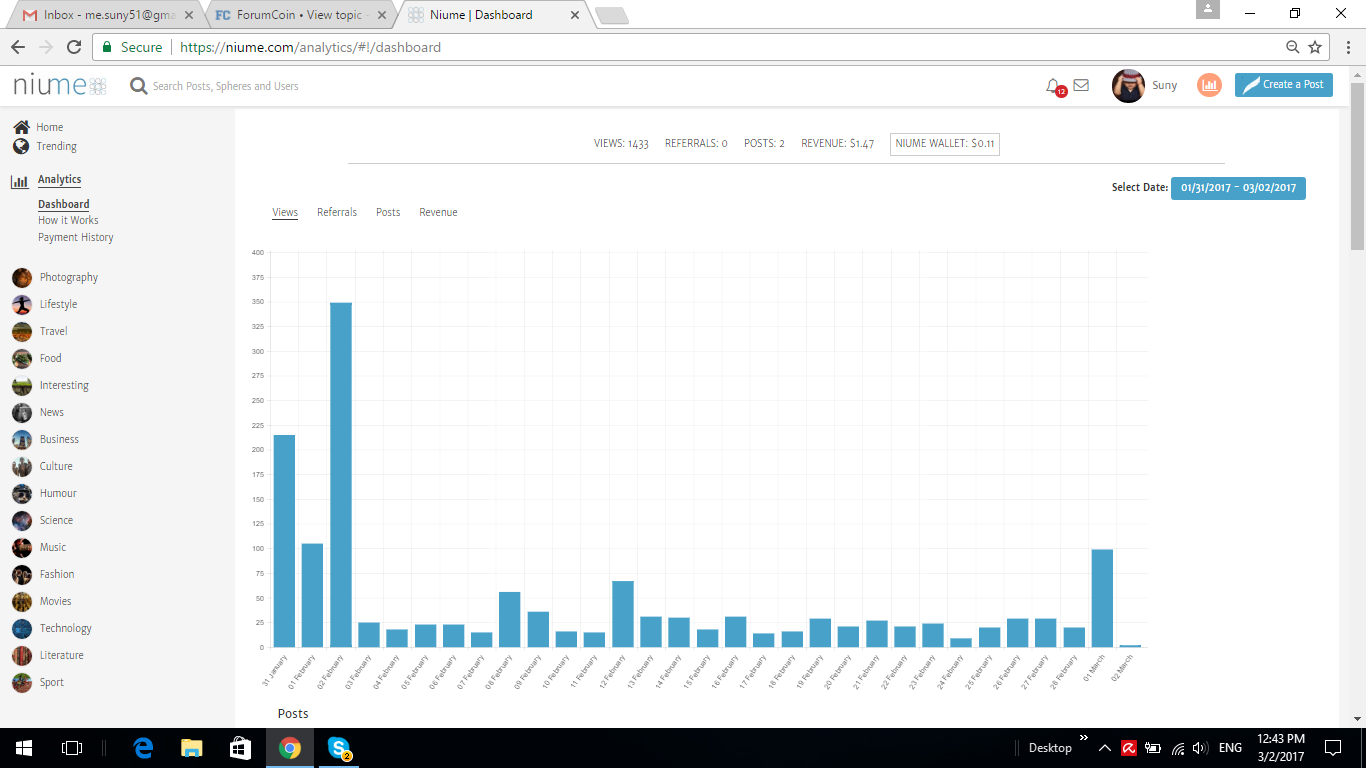
Task: Click the browser back arrow
Action: pyautogui.click(x=18, y=47)
